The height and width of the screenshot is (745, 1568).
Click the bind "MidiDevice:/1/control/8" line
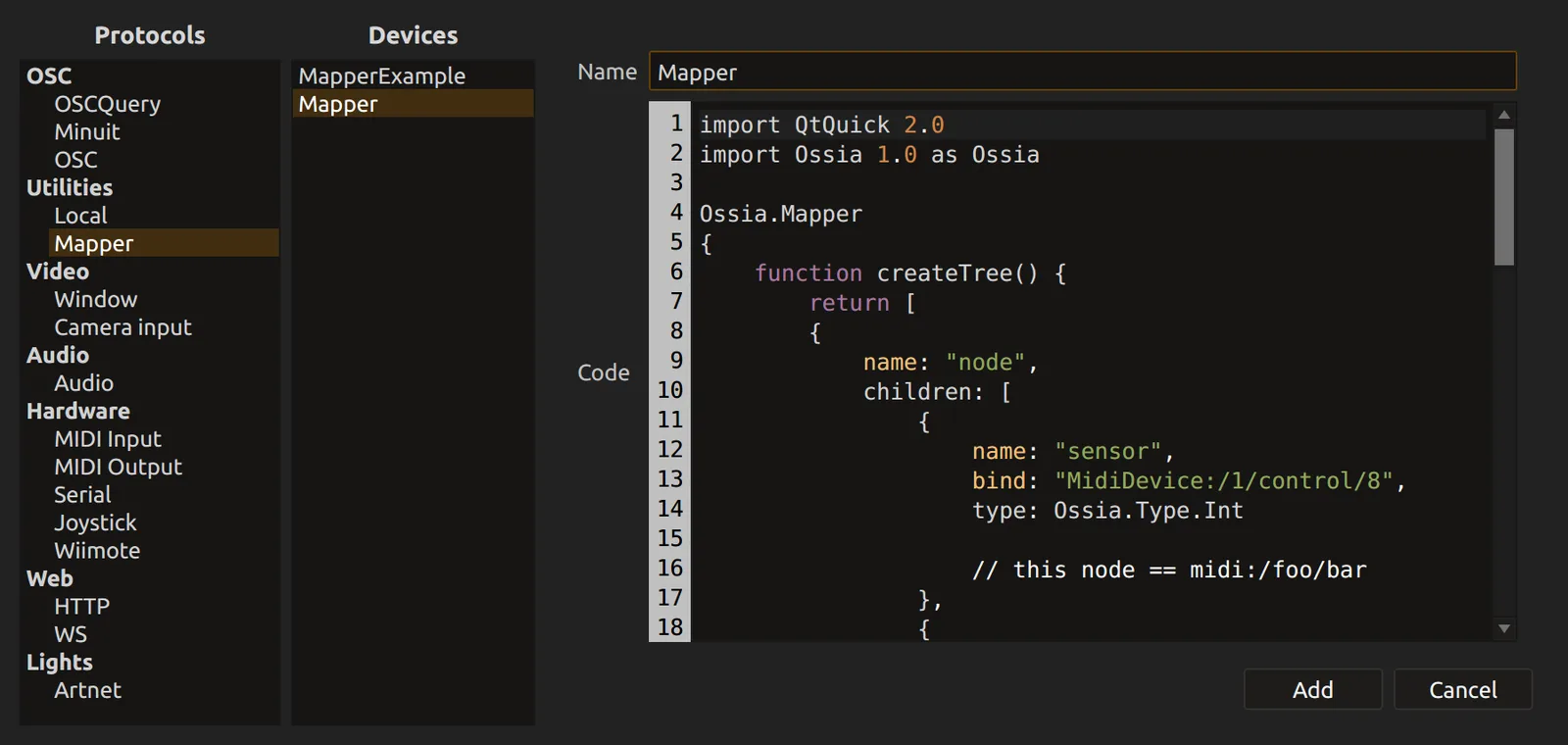[1189, 480]
